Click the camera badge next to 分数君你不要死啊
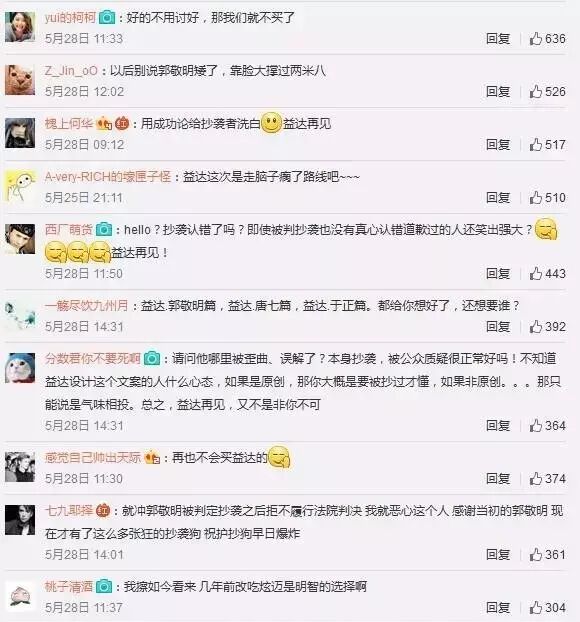Viewport: 580px width, 622px height. click(x=152, y=359)
